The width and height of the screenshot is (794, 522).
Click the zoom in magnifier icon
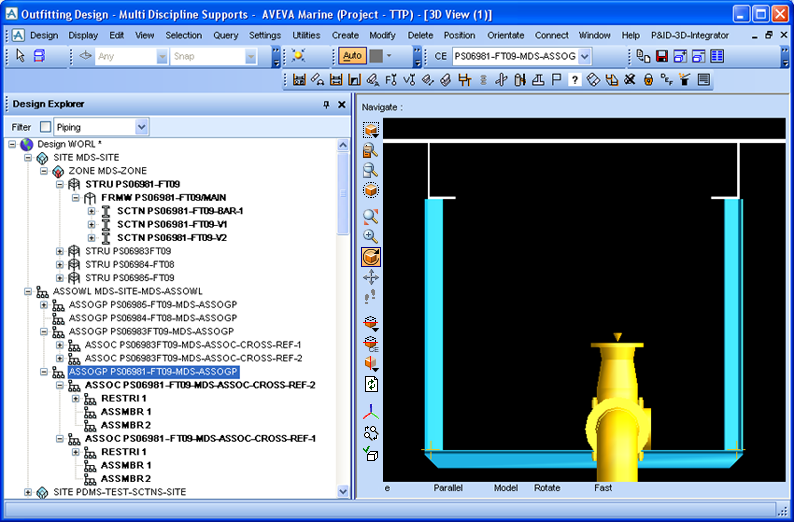[370, 236]
